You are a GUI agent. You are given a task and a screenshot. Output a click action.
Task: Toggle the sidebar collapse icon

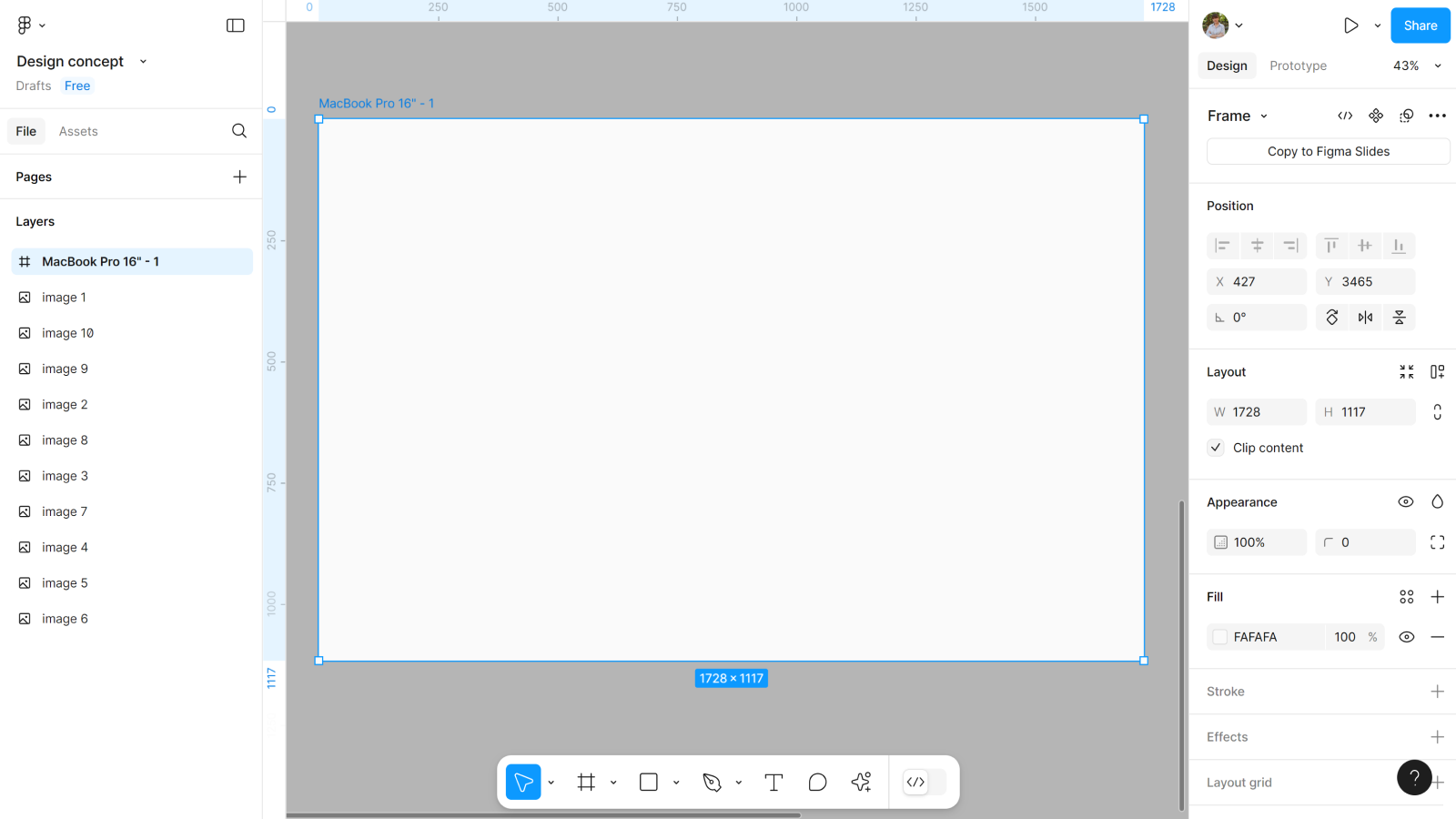coord(236,25)
